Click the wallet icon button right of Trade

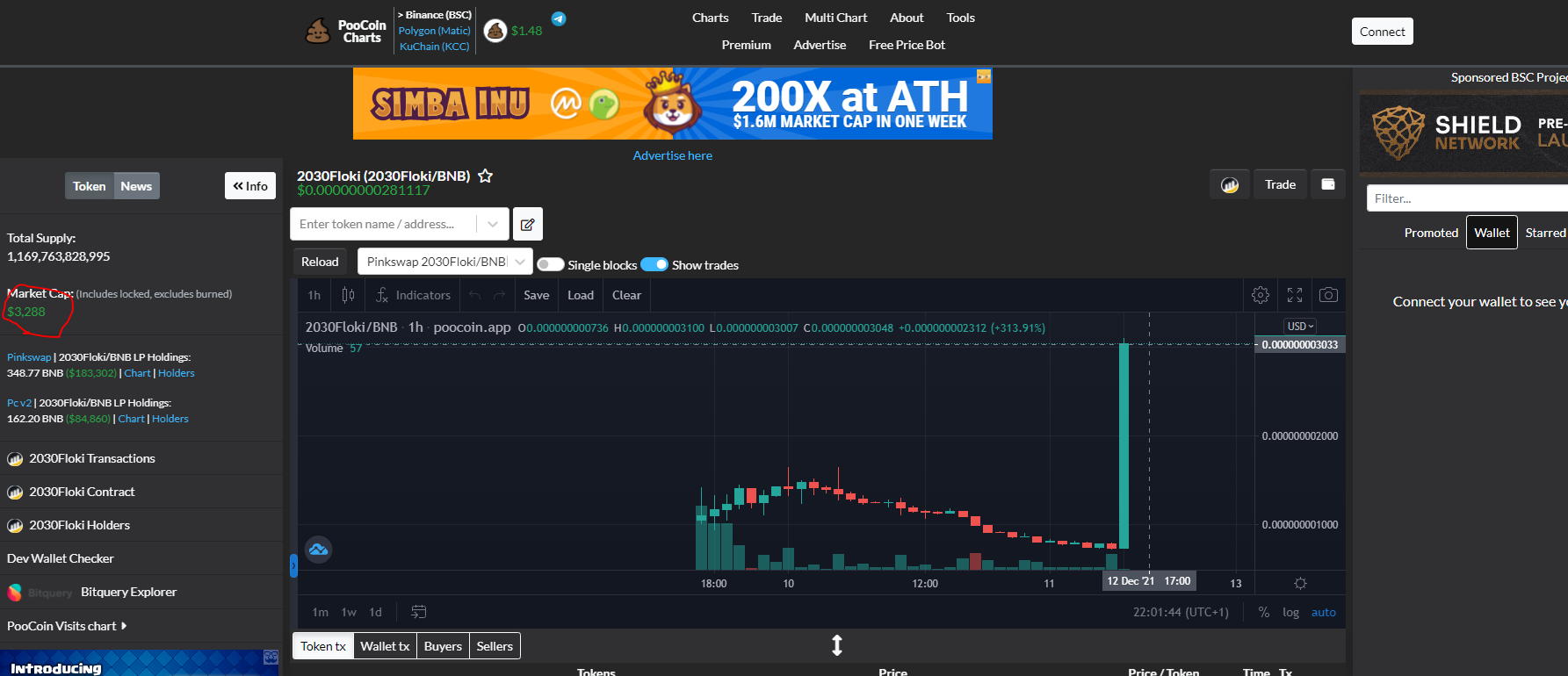[1328, 184]
